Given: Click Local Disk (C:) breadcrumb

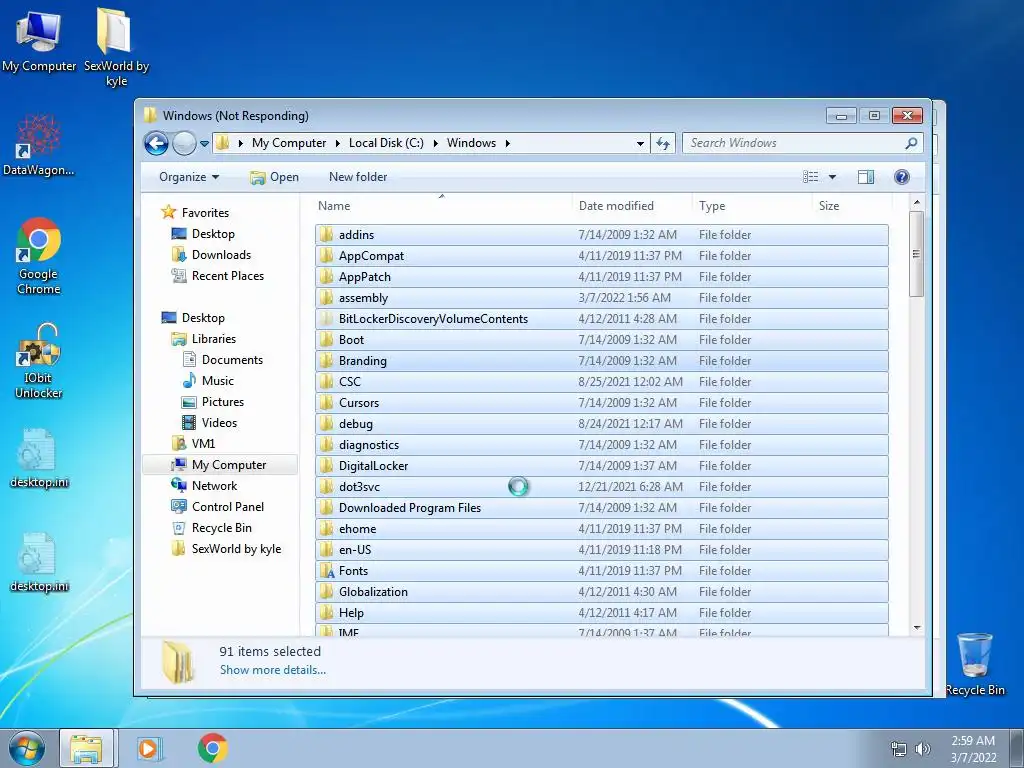Looking at the screenshot, I should coord(386,143).
